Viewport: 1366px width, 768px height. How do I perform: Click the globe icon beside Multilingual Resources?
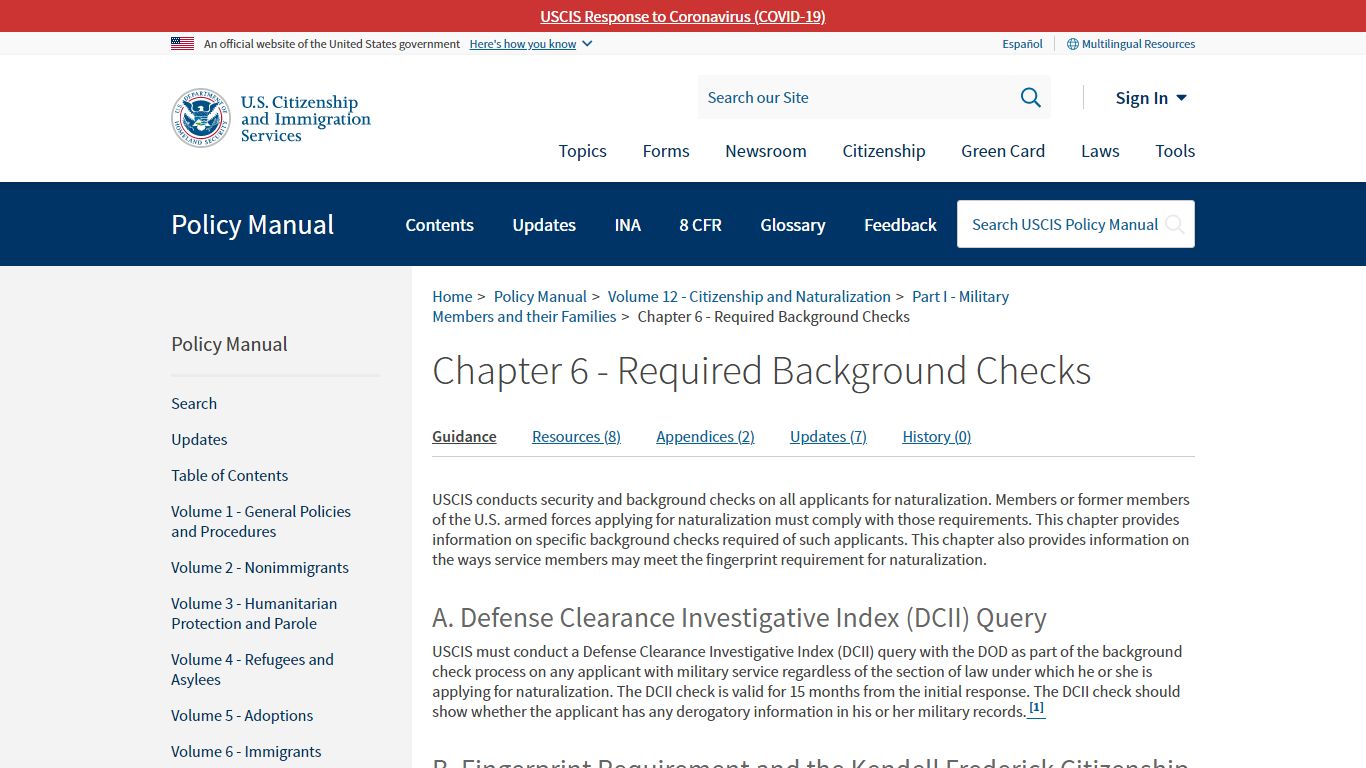point(1072,44)
